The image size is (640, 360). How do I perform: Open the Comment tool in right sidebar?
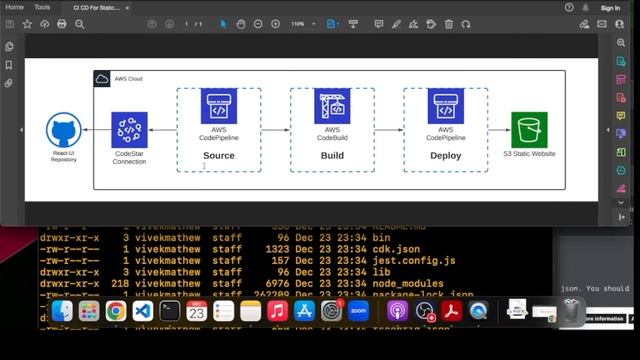(x=621, y=116)
